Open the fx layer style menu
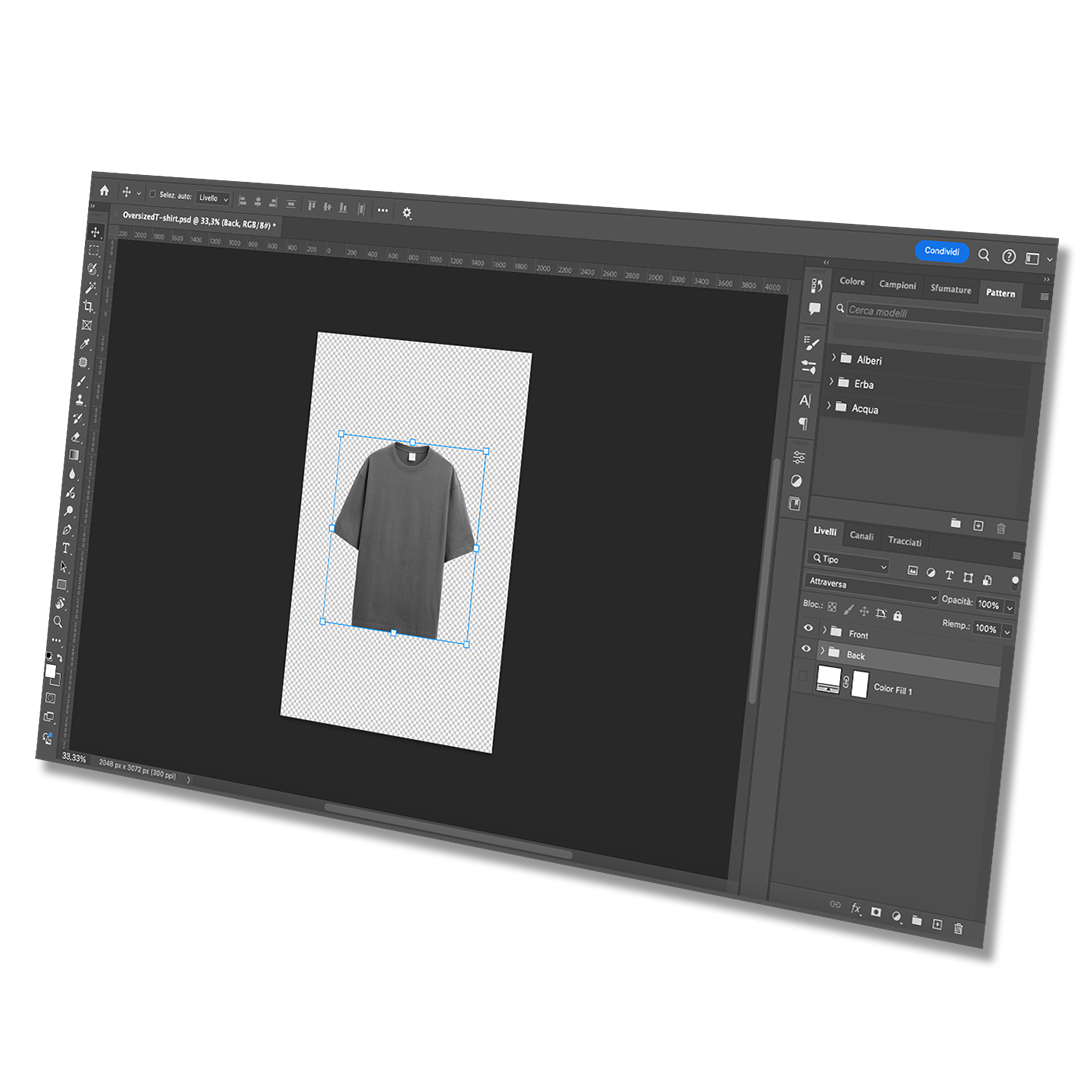This screenshot has height=1080, width=1080. coord(856,908)
